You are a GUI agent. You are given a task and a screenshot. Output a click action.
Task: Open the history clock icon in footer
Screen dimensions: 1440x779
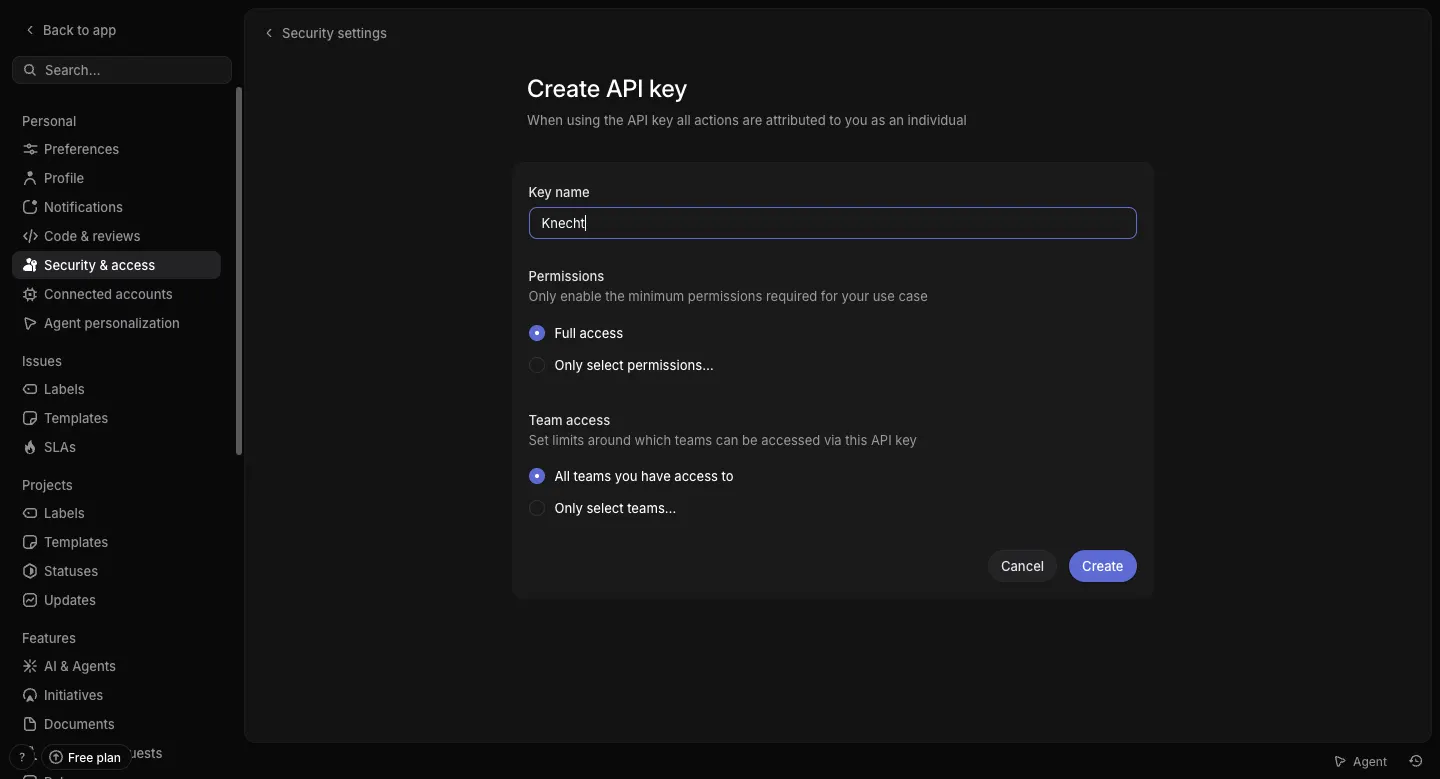1416,761
